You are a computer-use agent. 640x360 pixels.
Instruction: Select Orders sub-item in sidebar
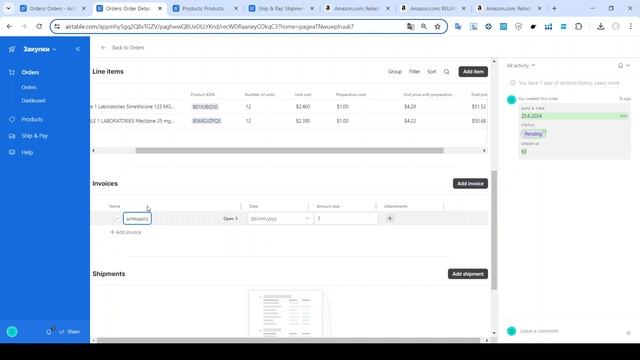(29, 87)
